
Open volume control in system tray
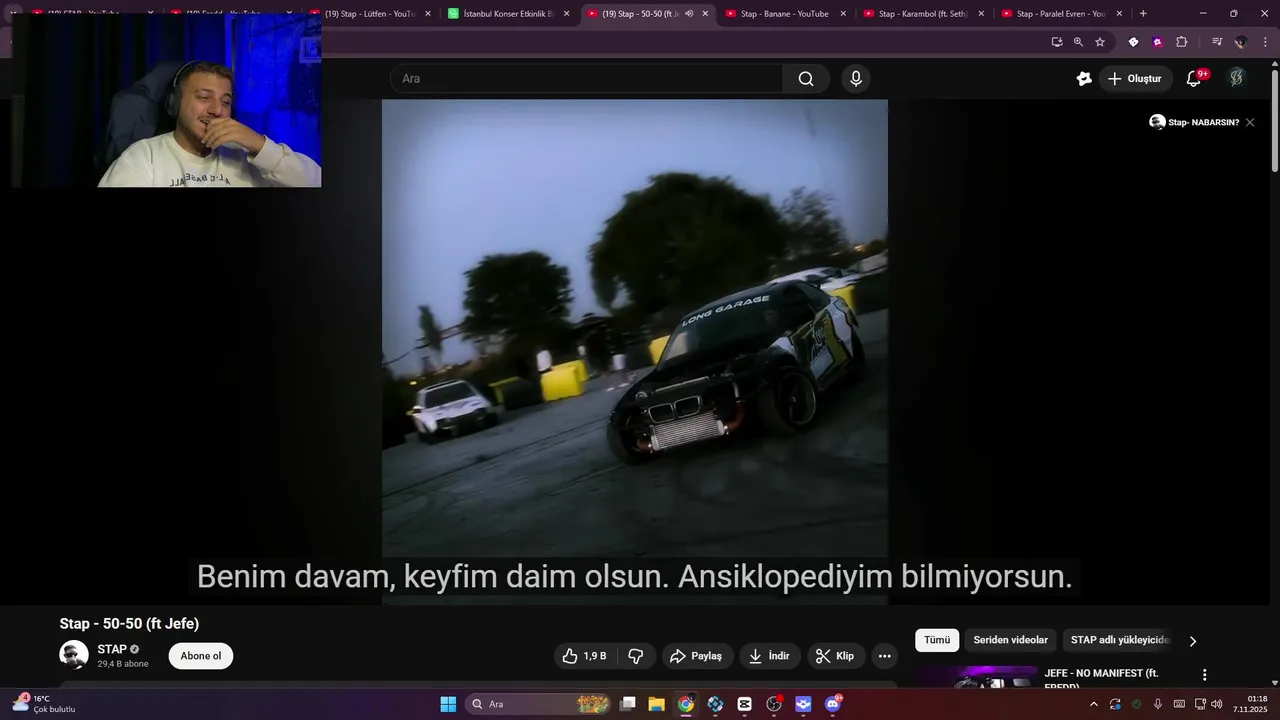coord(1217,704)
